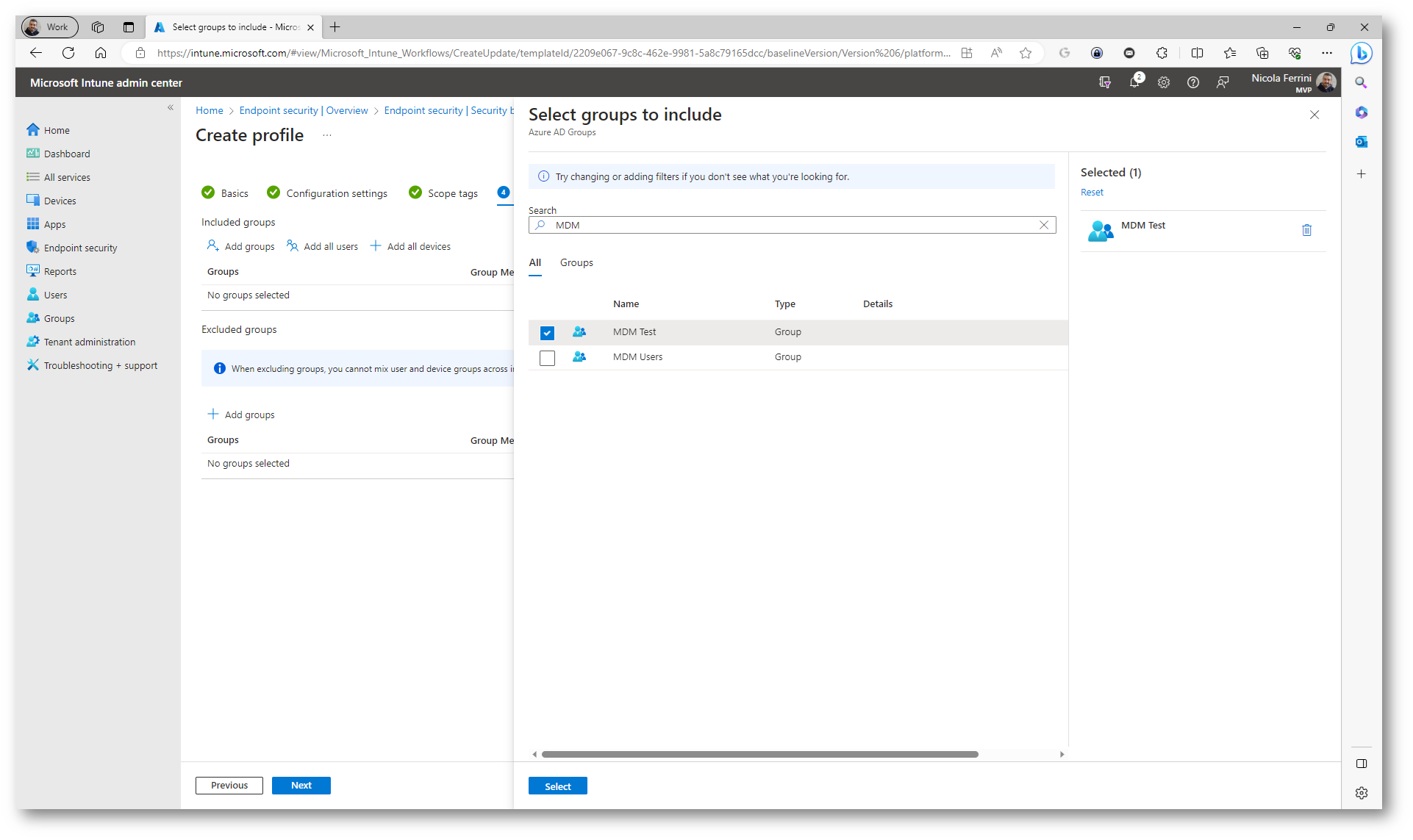Open Tenant administration in the sidebar

pyautogui.click(x=90, y=342)
